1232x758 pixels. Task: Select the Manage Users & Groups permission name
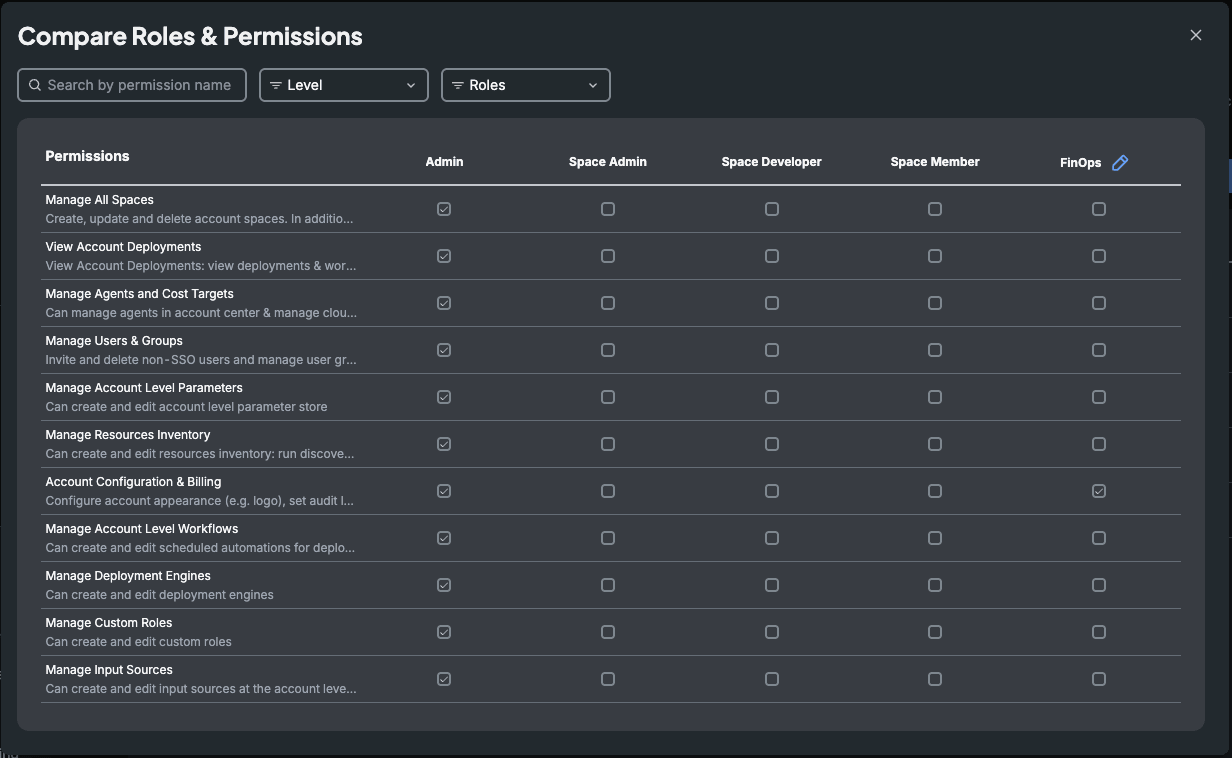point(114,341)
